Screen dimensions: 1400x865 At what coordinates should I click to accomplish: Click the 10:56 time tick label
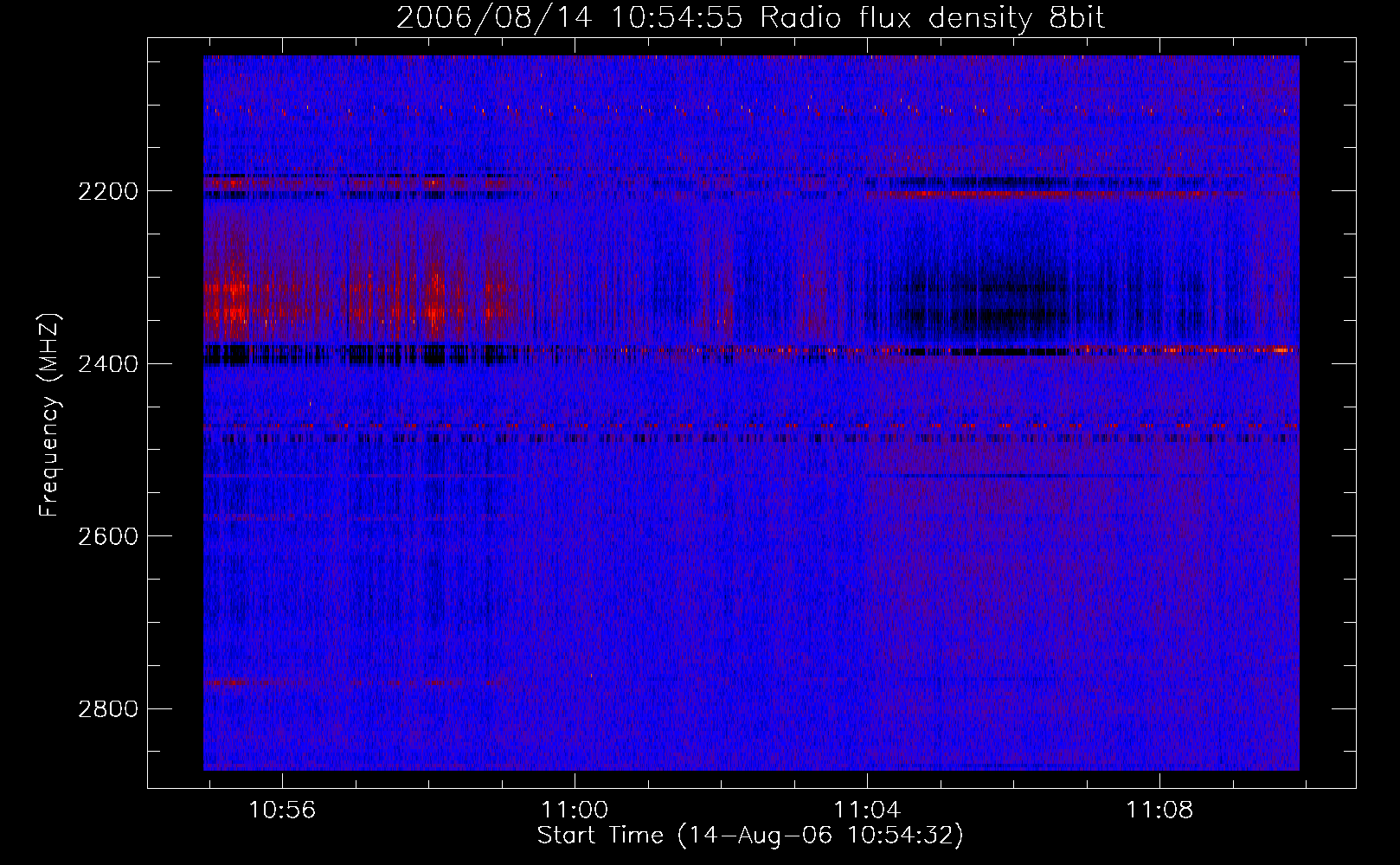tap(282, 810)
